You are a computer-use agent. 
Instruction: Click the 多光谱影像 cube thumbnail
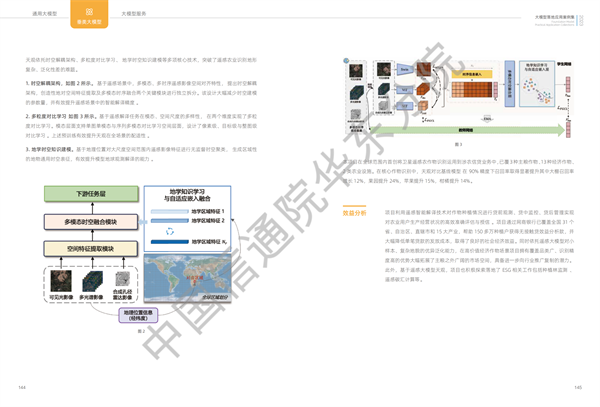click(x=92, y=282)
